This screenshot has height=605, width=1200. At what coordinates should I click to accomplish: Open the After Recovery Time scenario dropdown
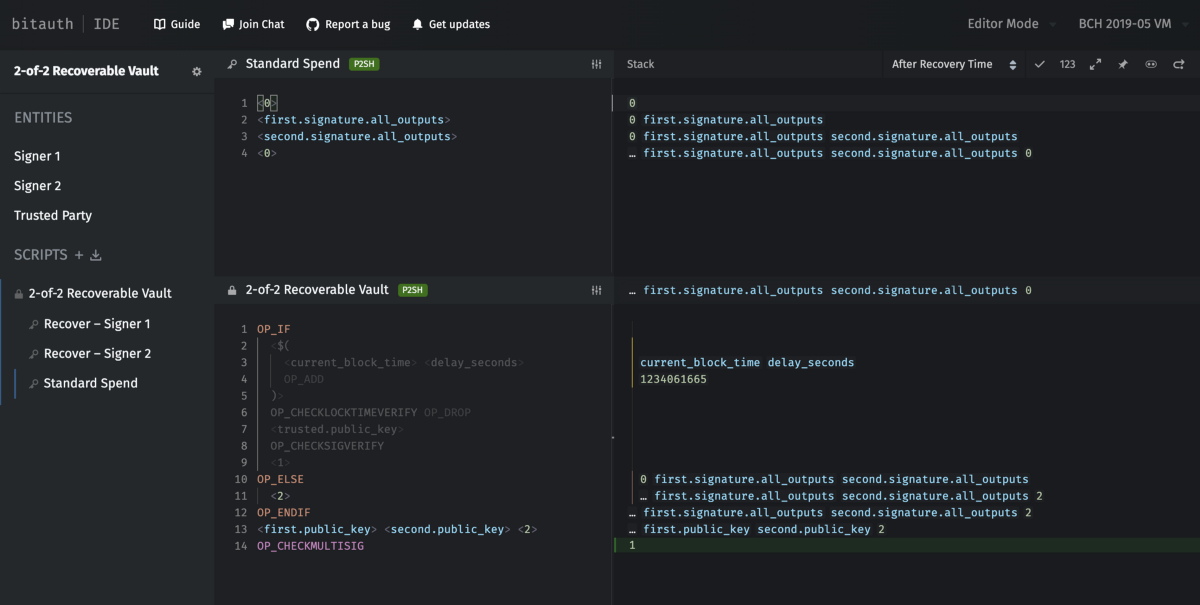(x=950, y=63)
